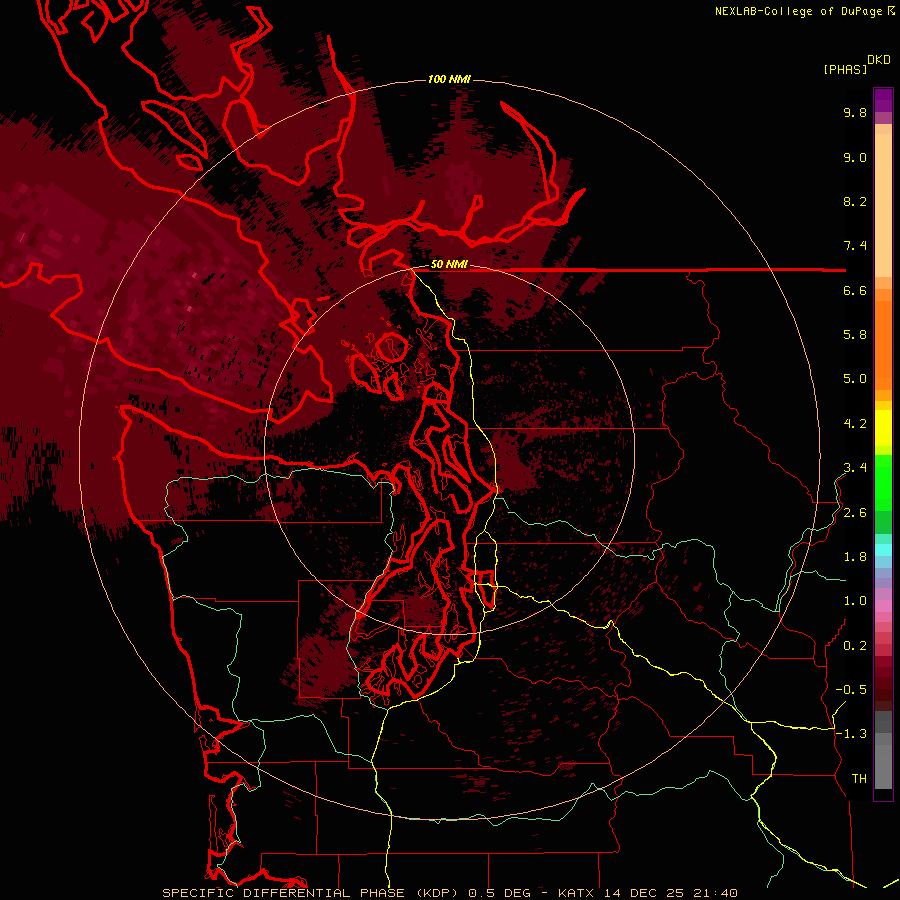Click the 5.8 legend value
Image resolution: width=900 pixels, height=900 pixels.
pos(855,335)
